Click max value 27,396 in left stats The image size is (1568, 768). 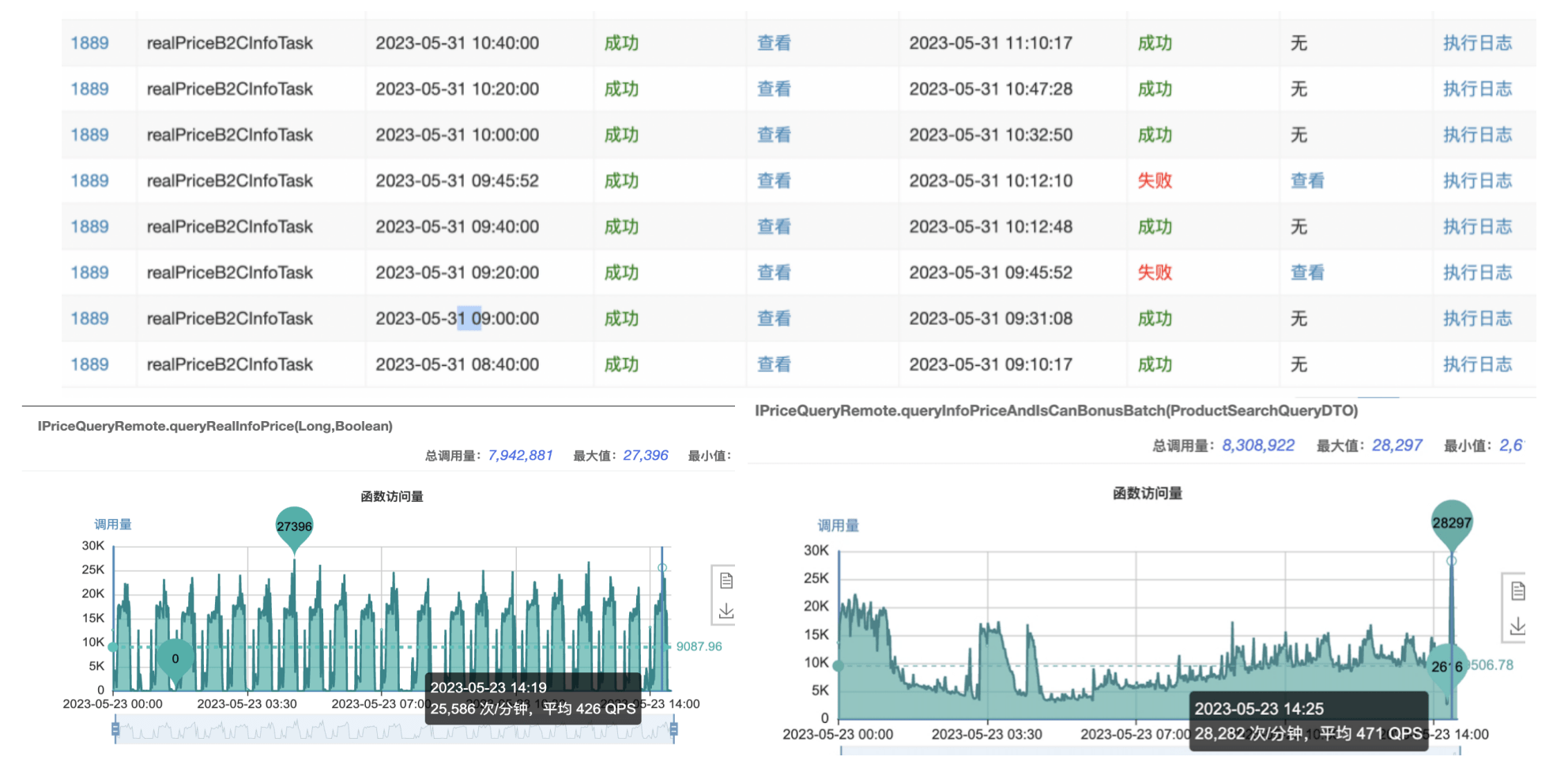point(645,455)
